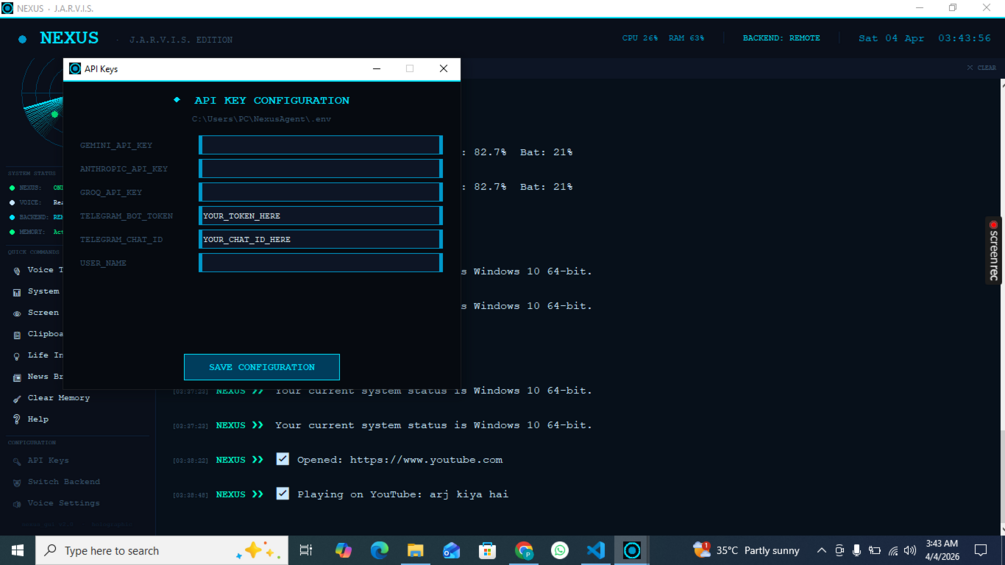Click the USER_NAME input field

coord(320,263)
